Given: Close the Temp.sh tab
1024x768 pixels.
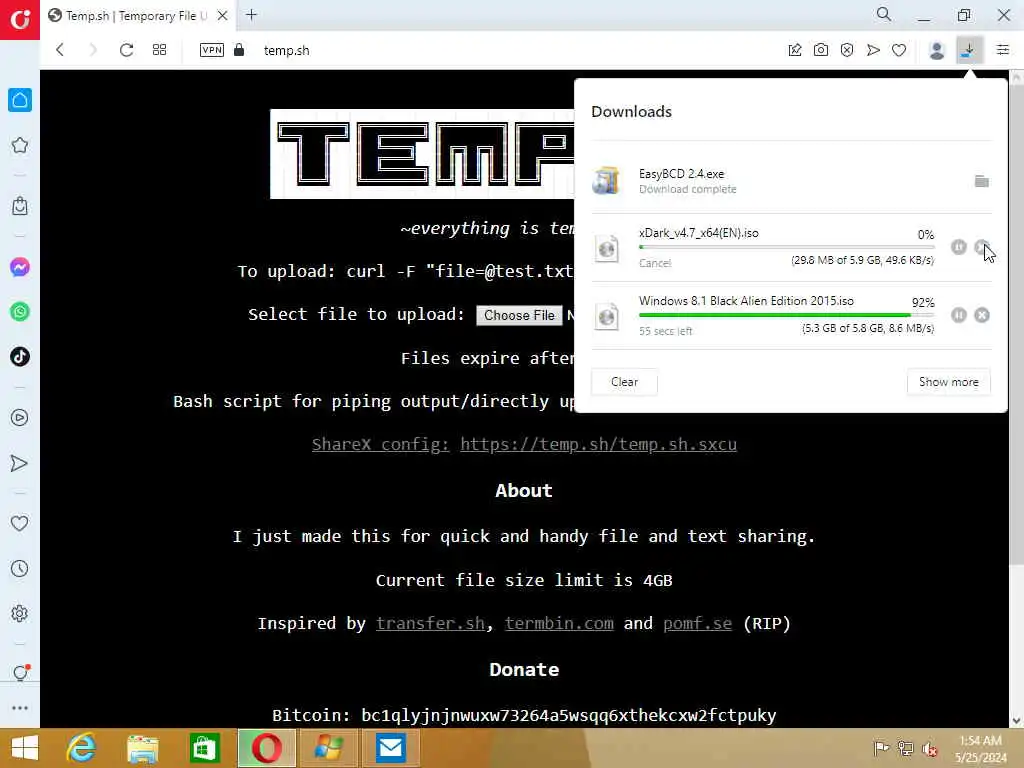Looking at the screenshot, I should [x=223, y=16].
